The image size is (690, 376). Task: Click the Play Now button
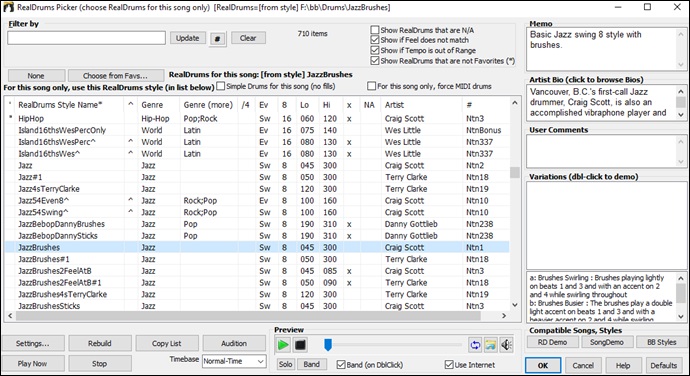[33, 364]
